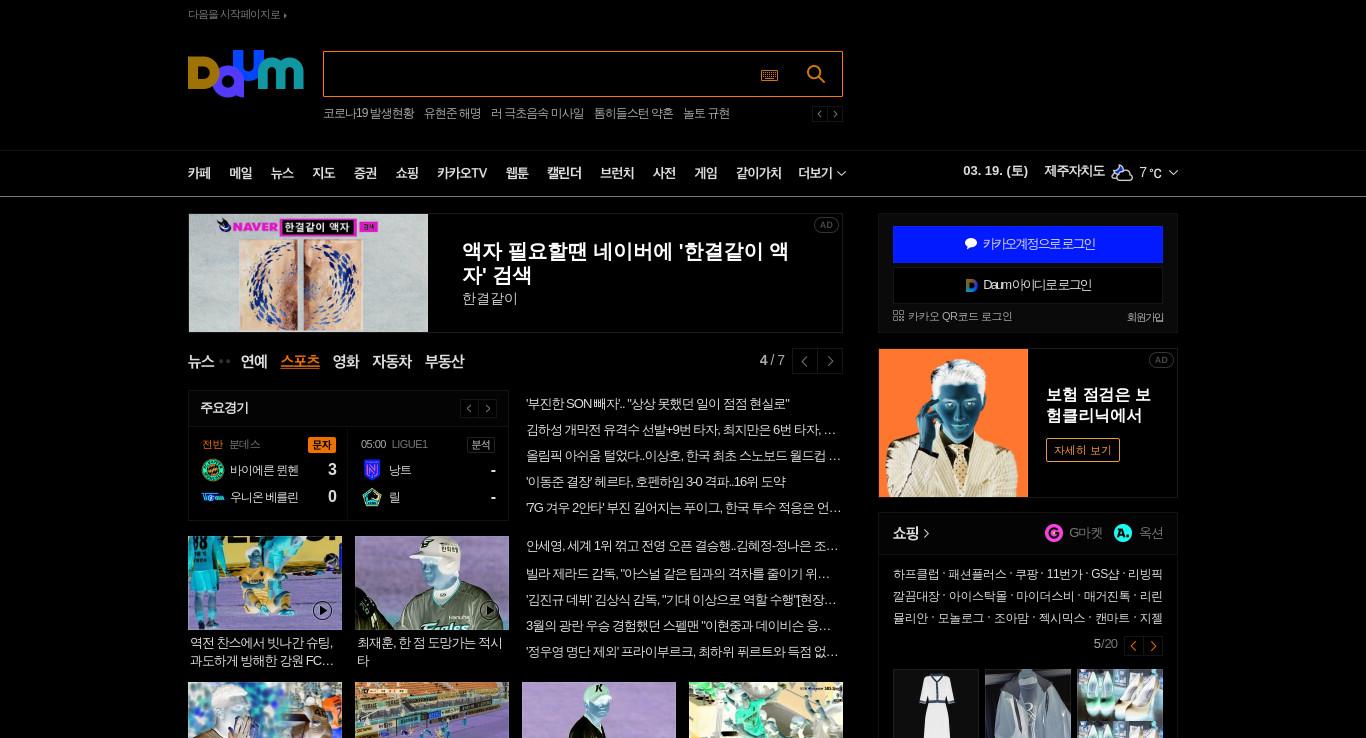The height and width of the screenshot is (738, 1366).
Task: Open the Gmarket shopping icon
Action: pos(1054,533)
